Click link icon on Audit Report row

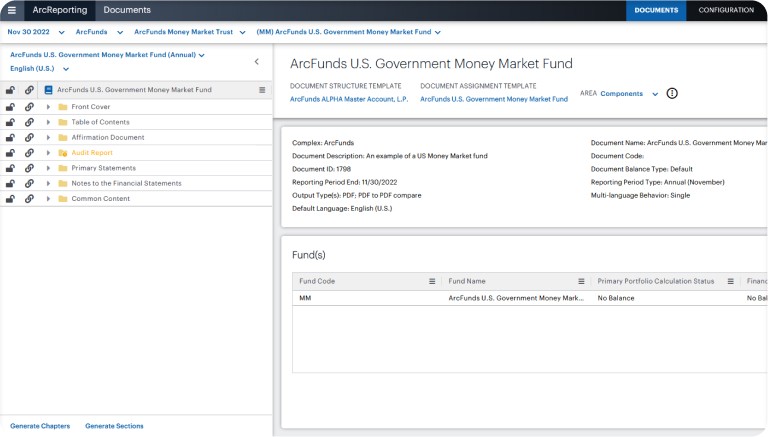tap(29, 153)
